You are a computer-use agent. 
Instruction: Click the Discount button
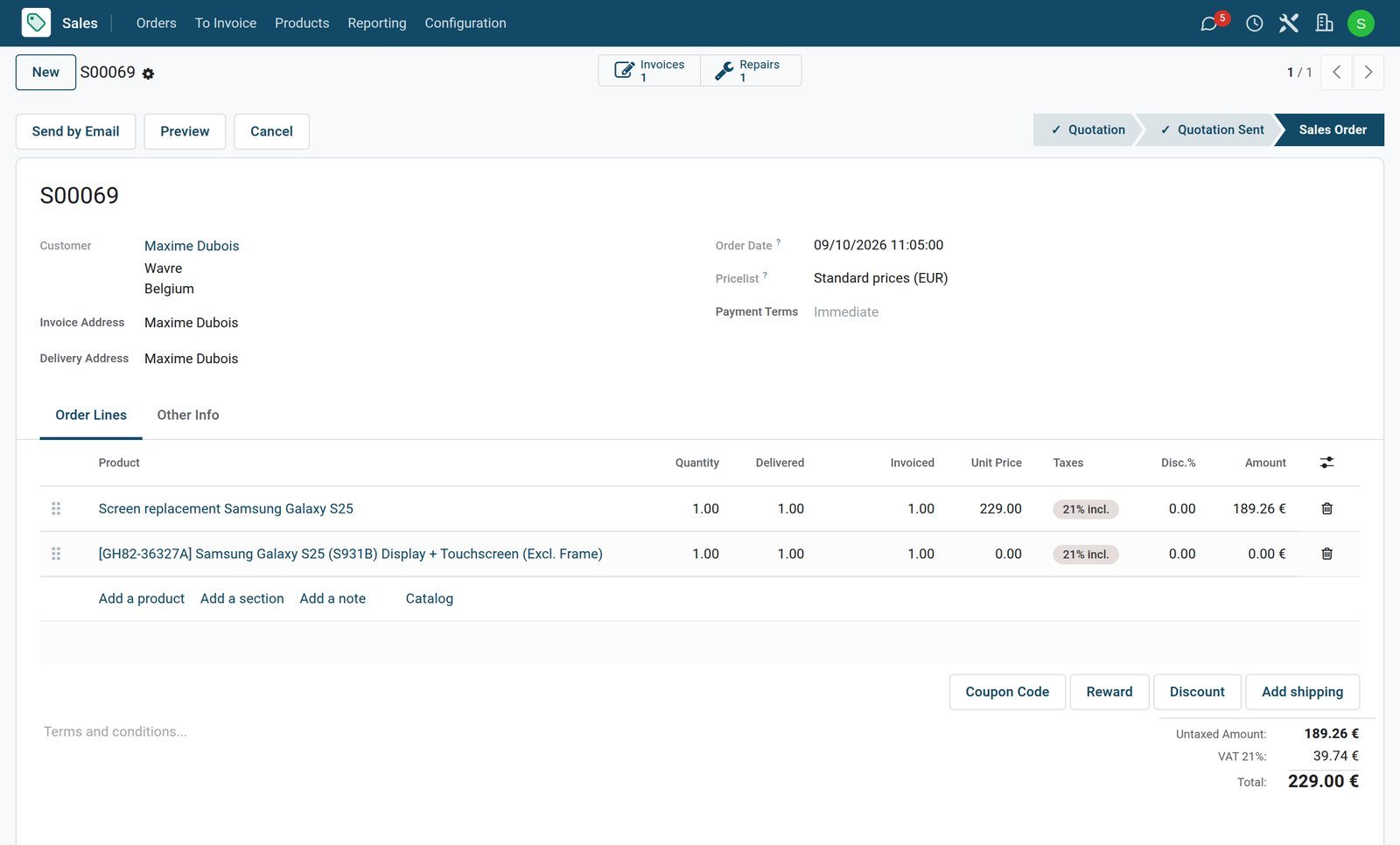click(1197, 692)
